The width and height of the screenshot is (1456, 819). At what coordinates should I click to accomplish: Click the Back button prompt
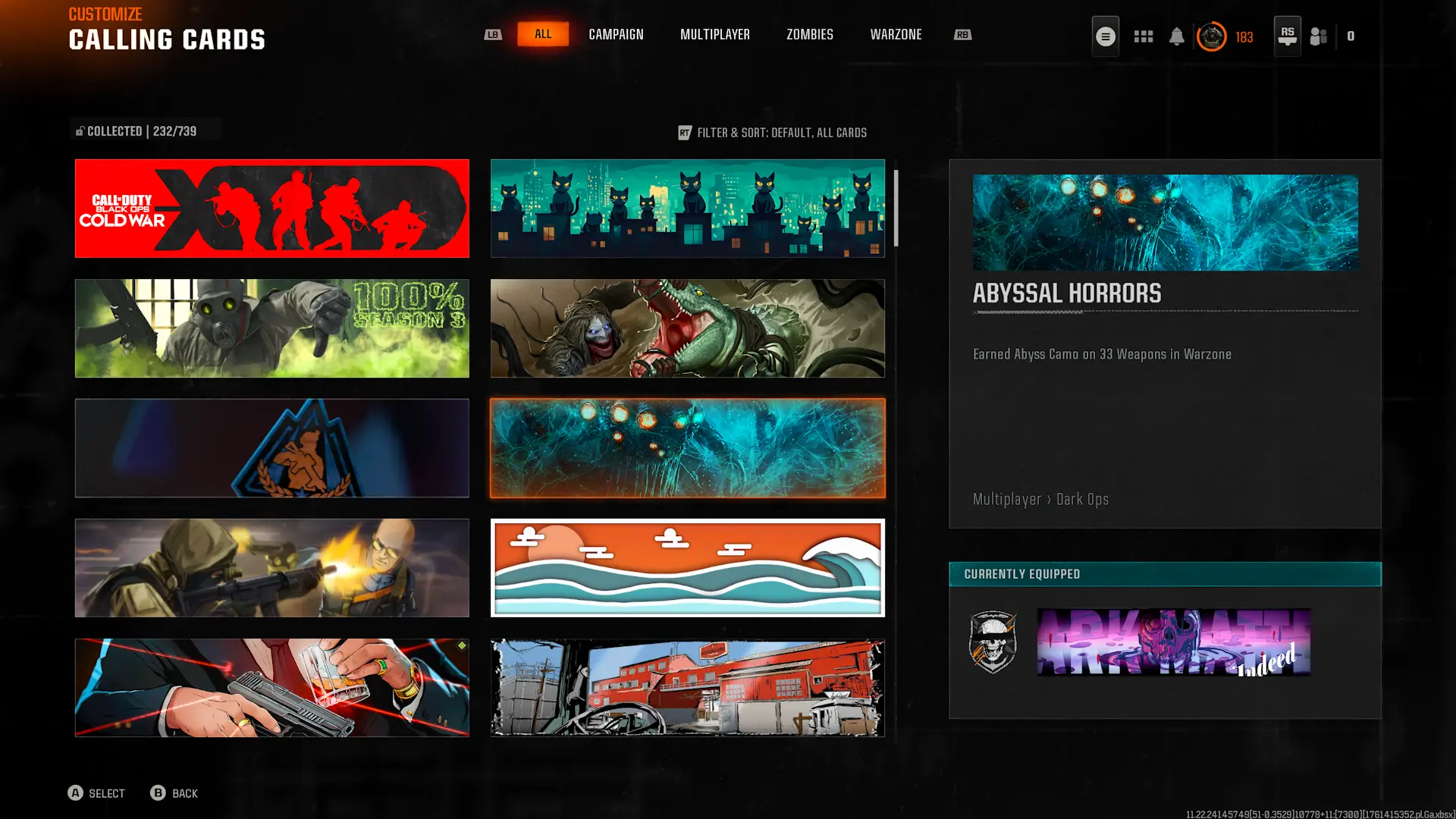click(174, 793)
